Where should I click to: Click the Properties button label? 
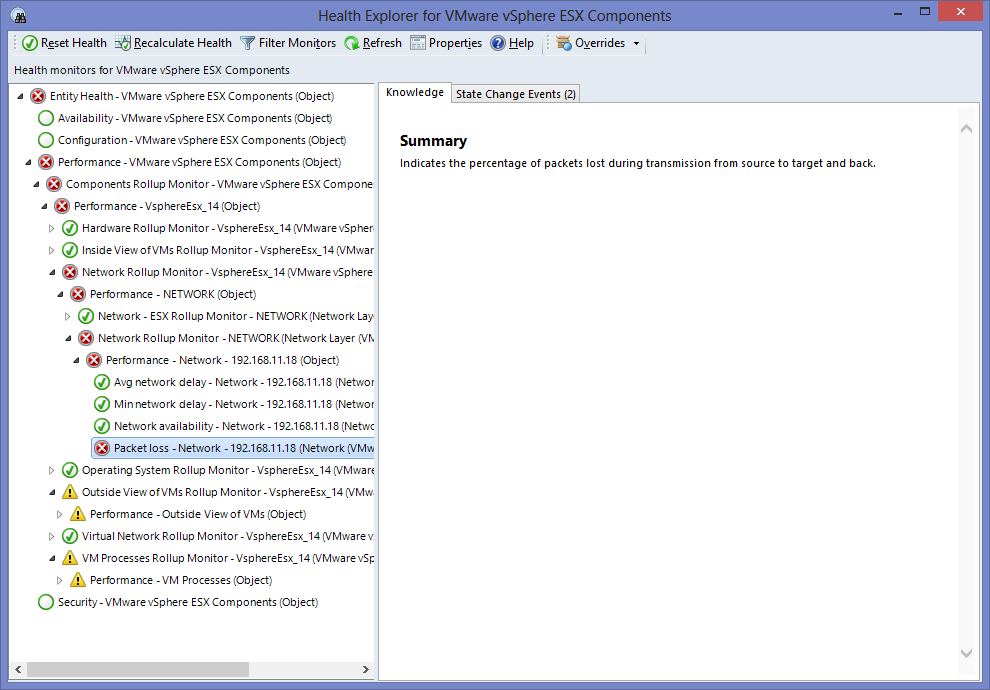[x=455, y=43]
